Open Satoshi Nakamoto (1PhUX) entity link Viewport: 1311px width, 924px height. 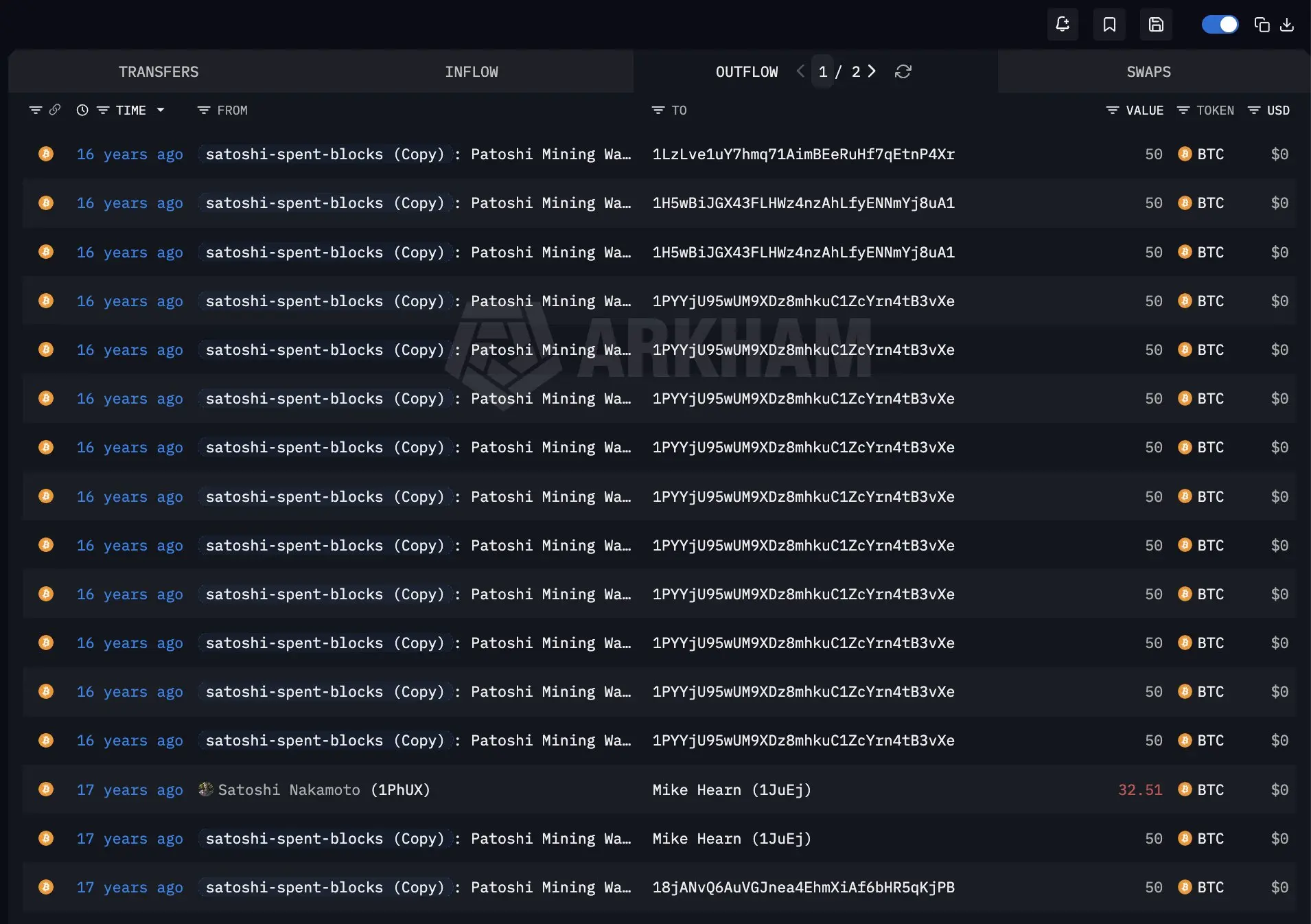click(x=324, y=789)
